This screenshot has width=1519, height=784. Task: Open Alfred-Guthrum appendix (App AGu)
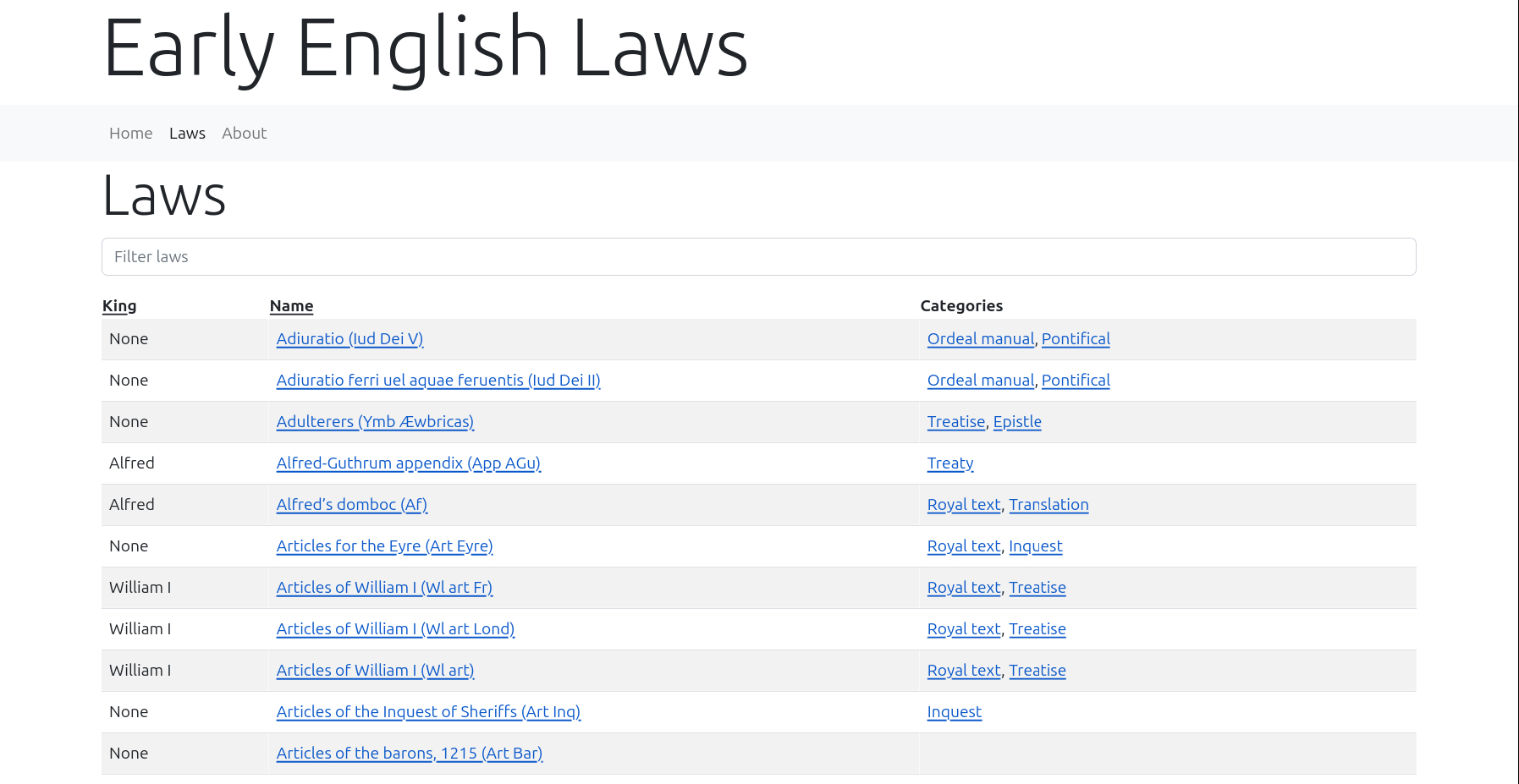(408, 463)
